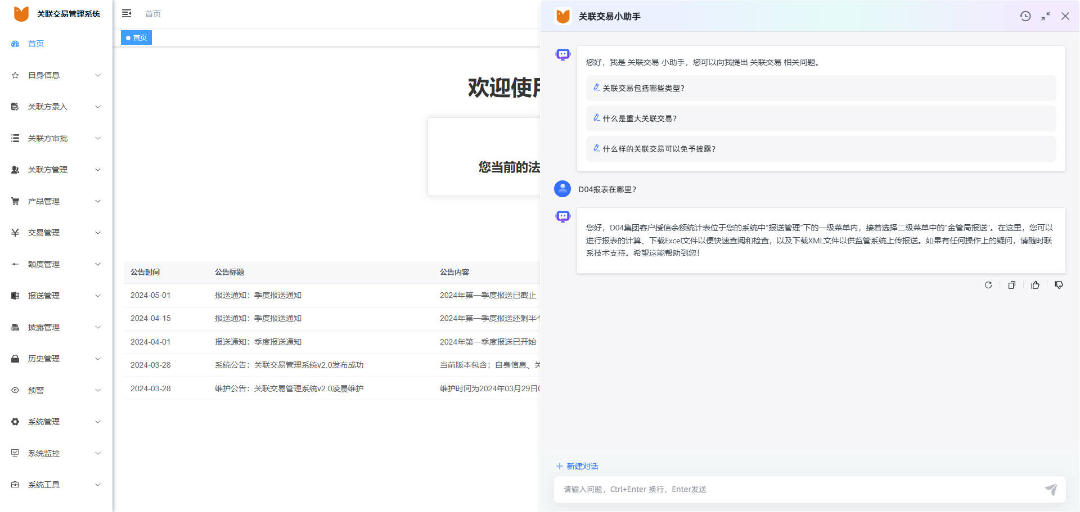Close the 关联交易小助手 panel
Viewport: 1080px width, 512px height.
[x=1065, y=16]
